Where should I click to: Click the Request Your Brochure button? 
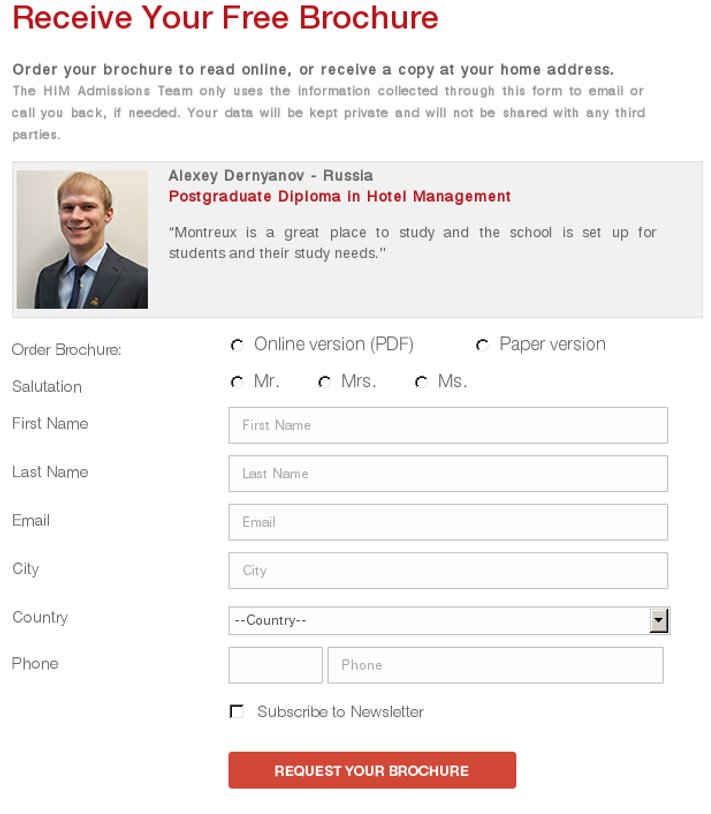click(x=372, y=770)
